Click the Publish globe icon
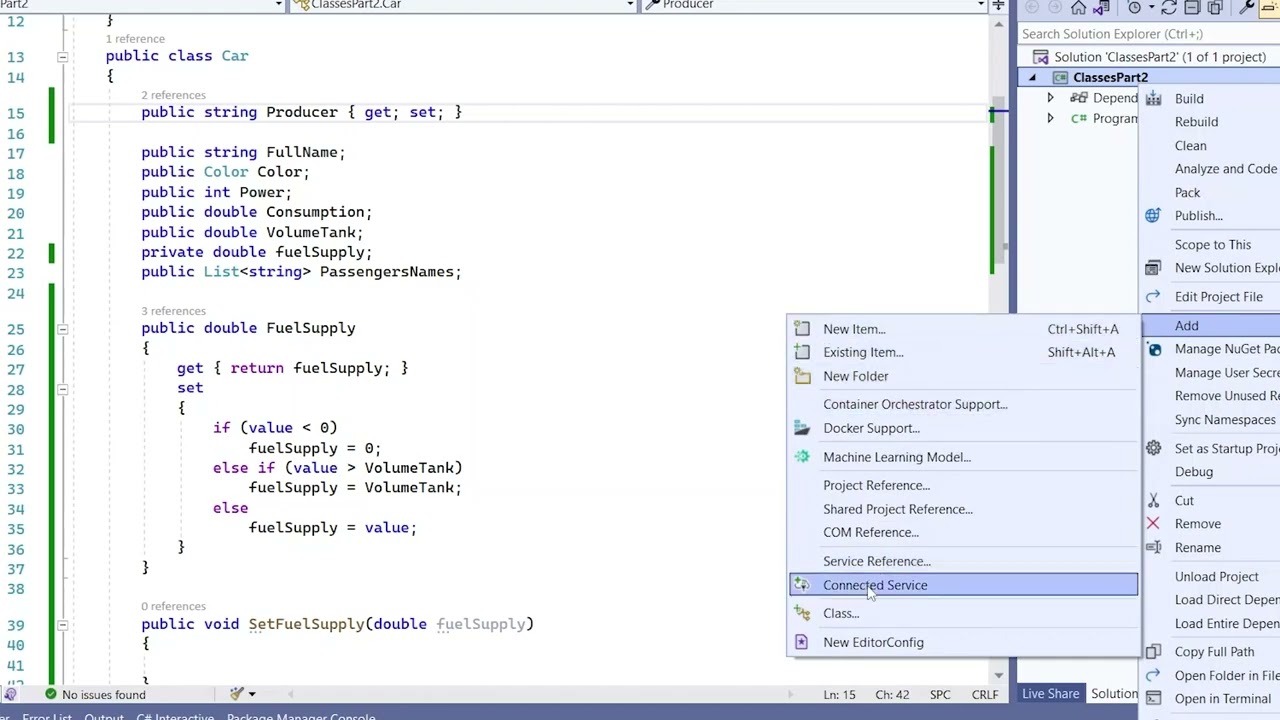The image size is (1280, 720). pos(1153,216)
